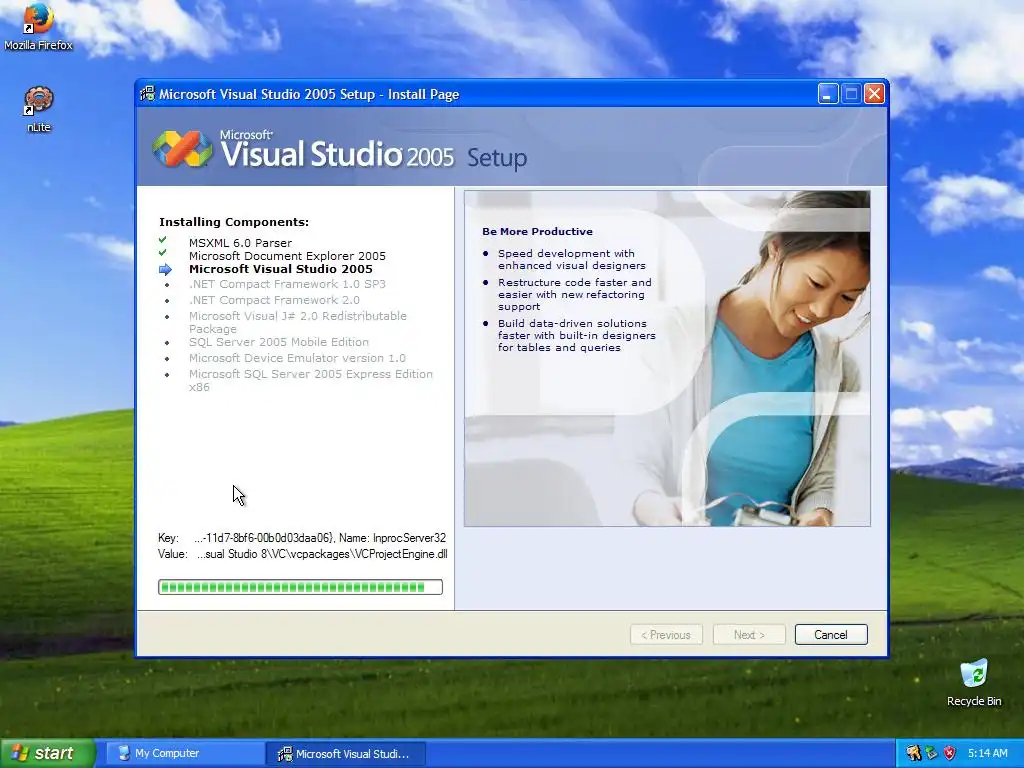1024x768 pixels.
Task: Click the first system tray icon
Action: (x=913, y=753)
